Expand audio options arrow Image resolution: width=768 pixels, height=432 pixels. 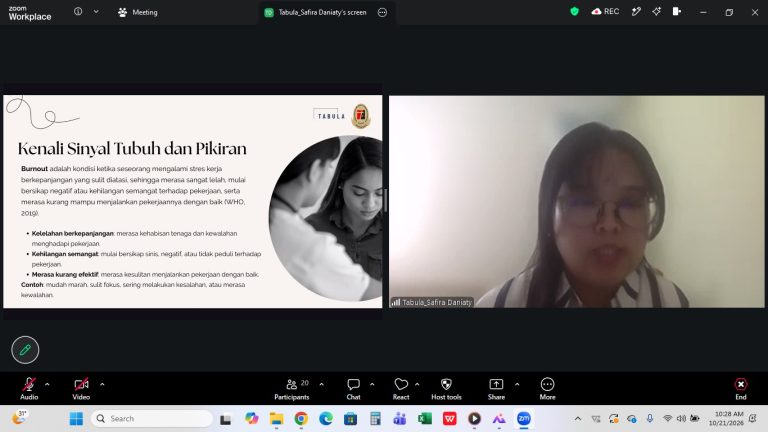coord(47,384)
